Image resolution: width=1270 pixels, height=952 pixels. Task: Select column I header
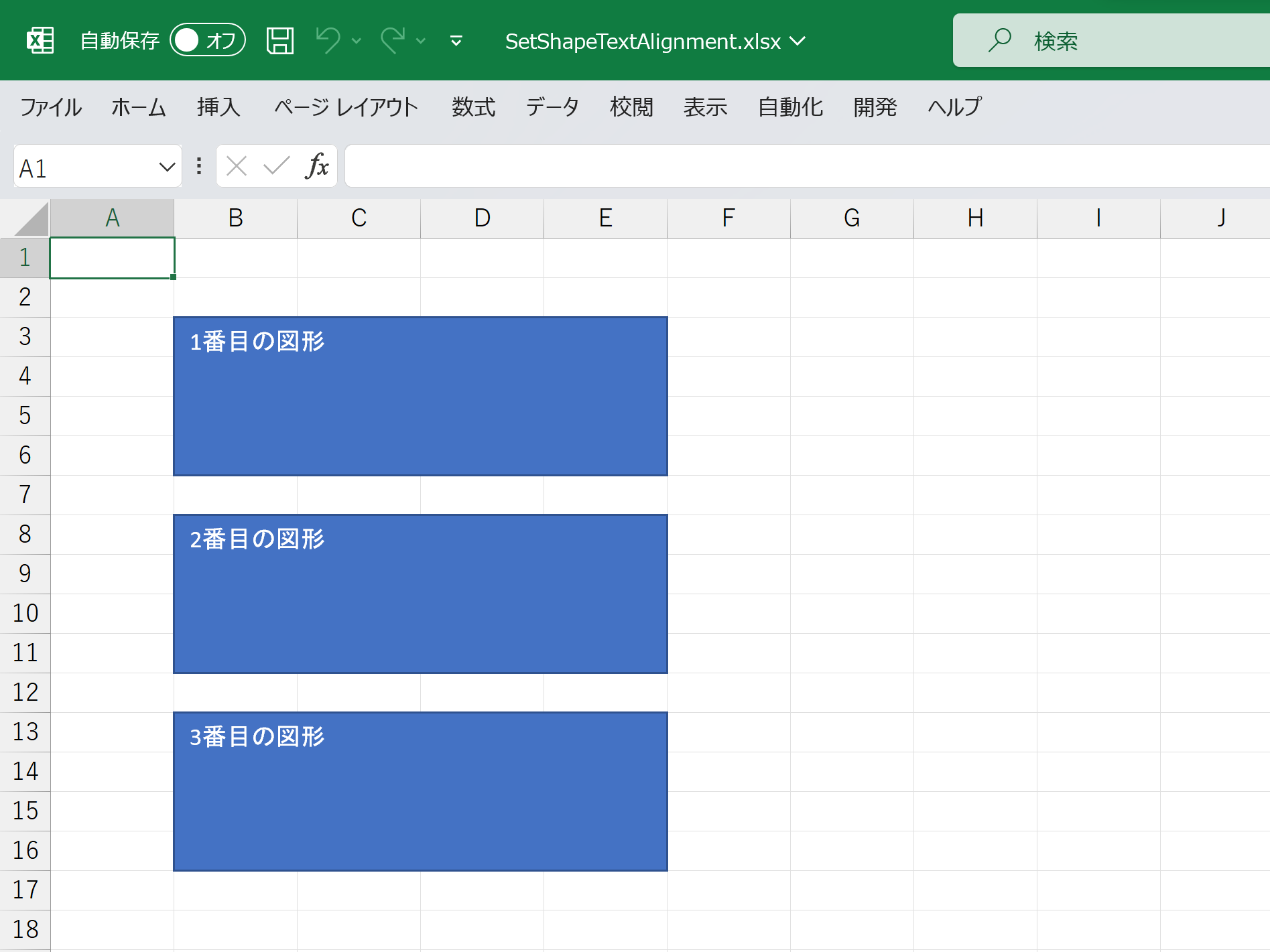coord(1099,218)
